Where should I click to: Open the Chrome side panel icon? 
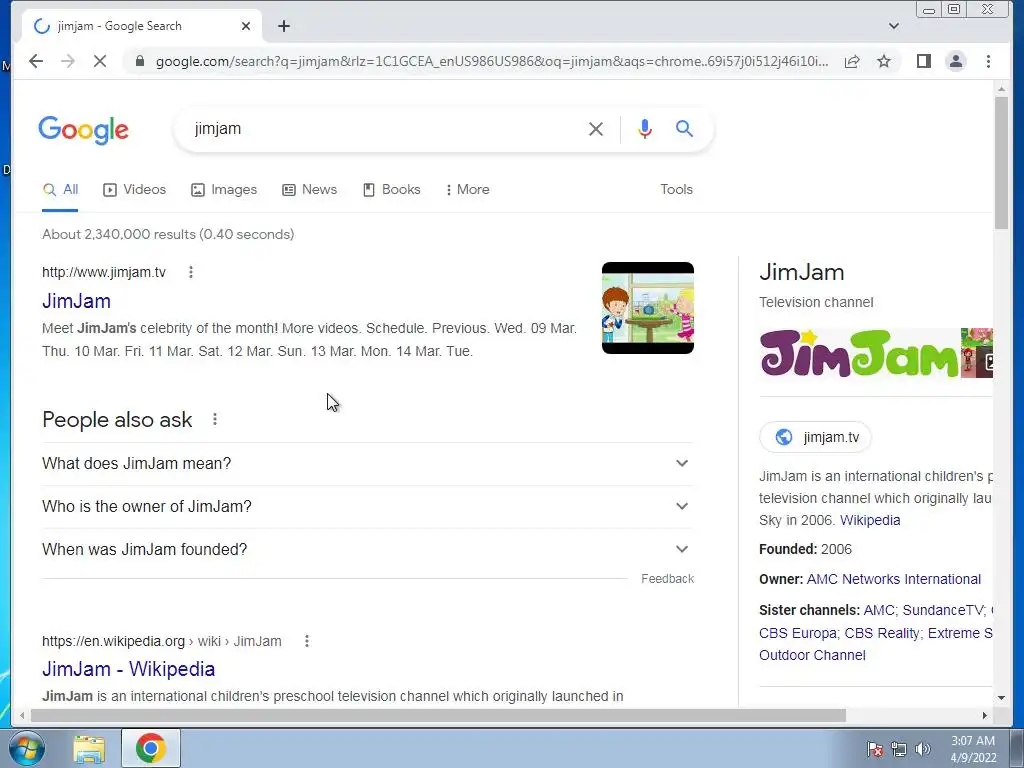pyautogui.click(x=923, y=61)
